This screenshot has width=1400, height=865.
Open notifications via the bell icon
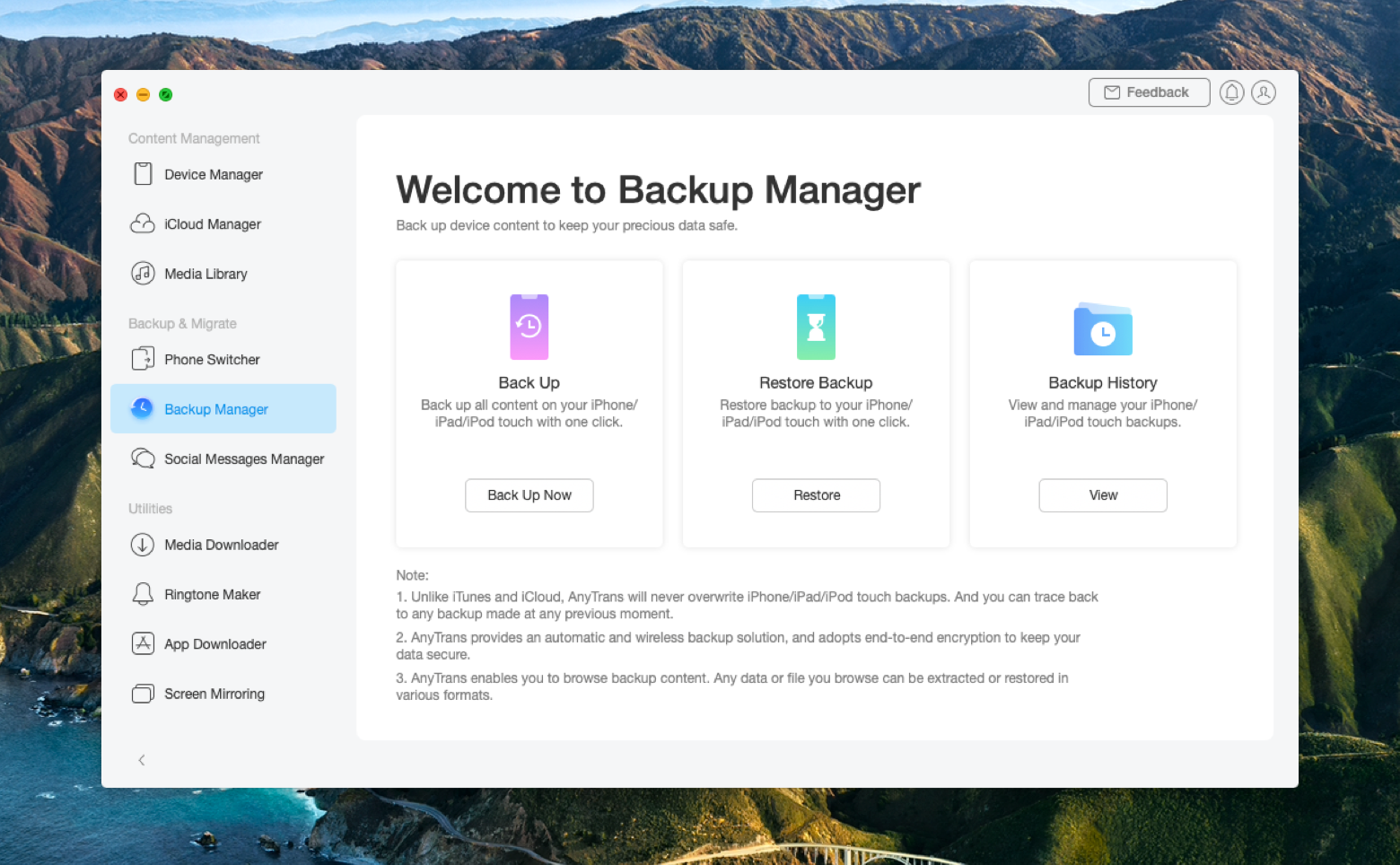pyautogui.click(x=1232, y=92)
